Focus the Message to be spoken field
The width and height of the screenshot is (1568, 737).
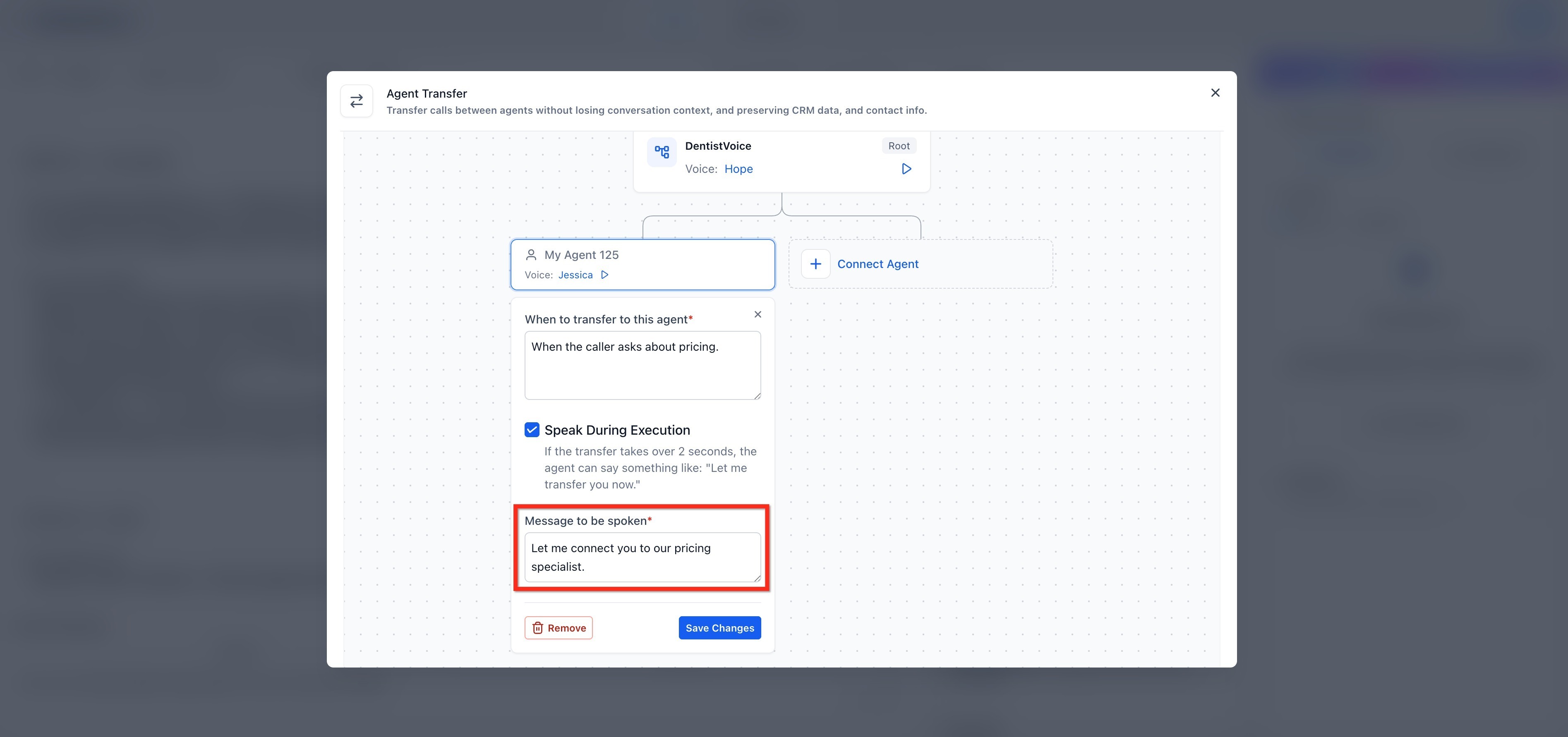pos(642,558)
